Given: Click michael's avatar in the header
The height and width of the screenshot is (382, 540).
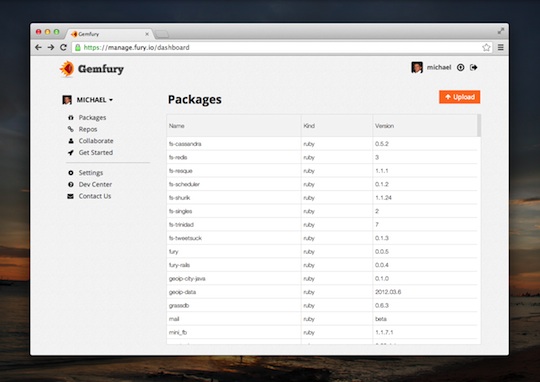Looking at the screenshot, I should (417, 67).
